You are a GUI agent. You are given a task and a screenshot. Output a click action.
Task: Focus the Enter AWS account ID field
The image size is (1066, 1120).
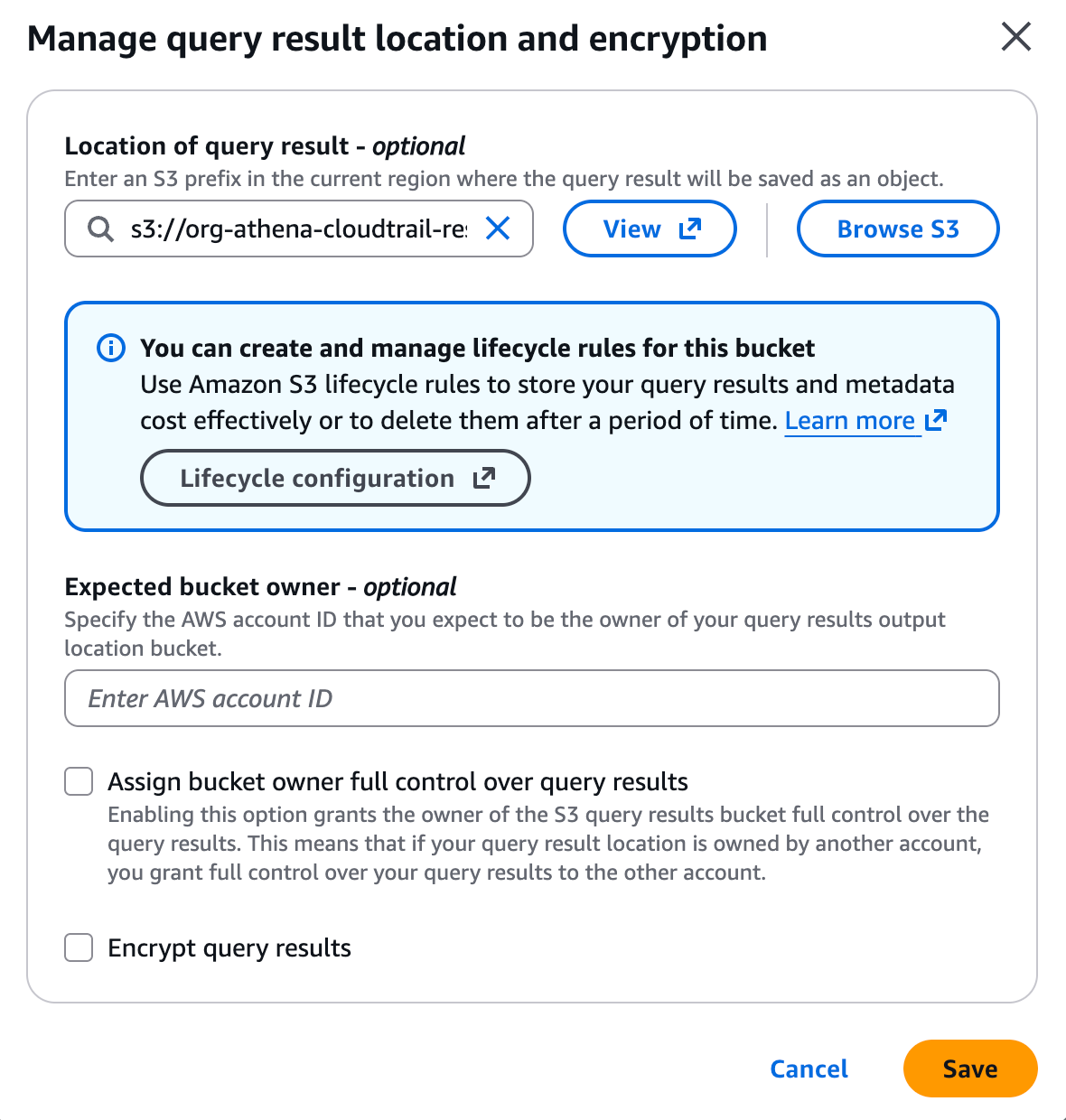(532, 698)
